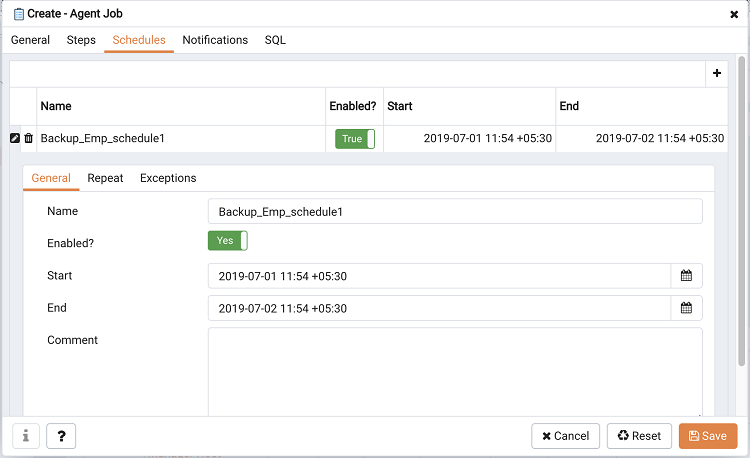Click the Enabled? form label

70,243
